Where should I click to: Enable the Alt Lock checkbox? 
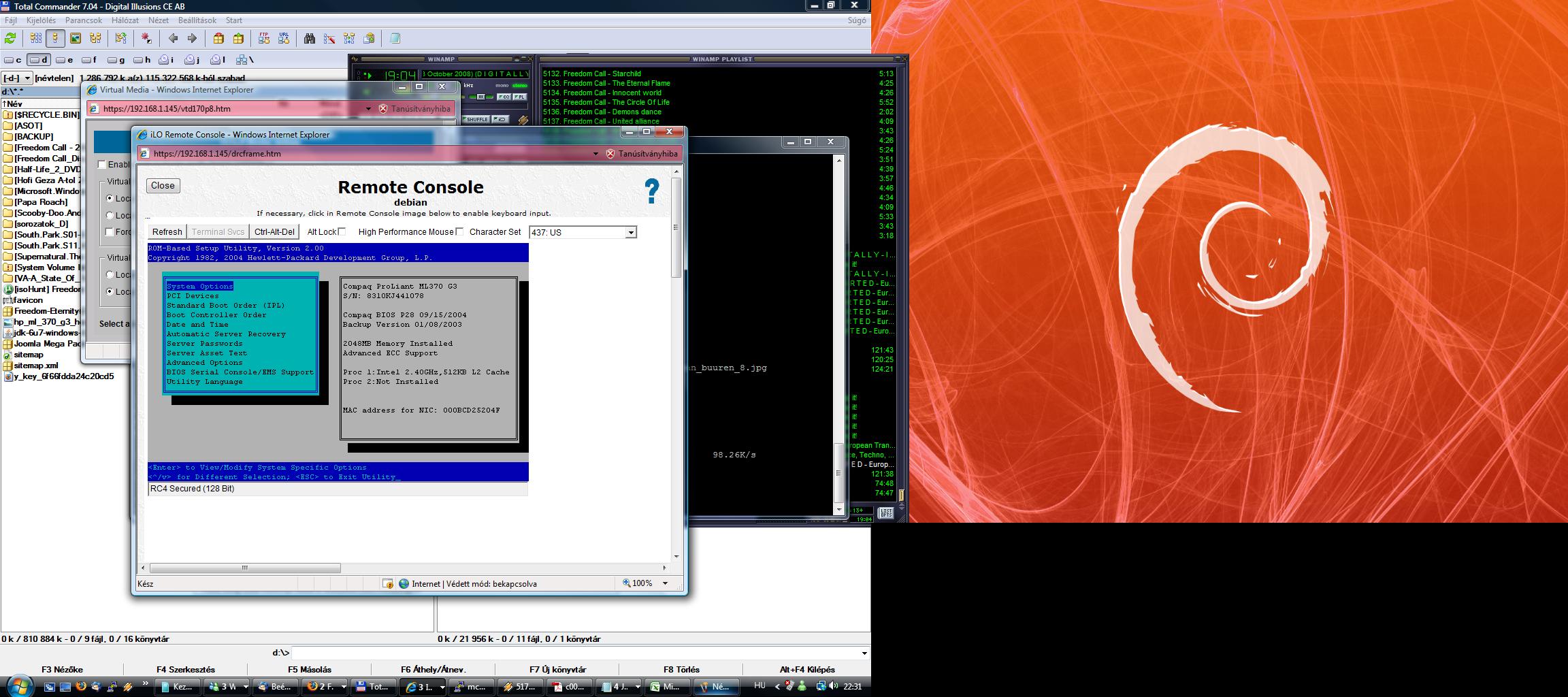342,232
